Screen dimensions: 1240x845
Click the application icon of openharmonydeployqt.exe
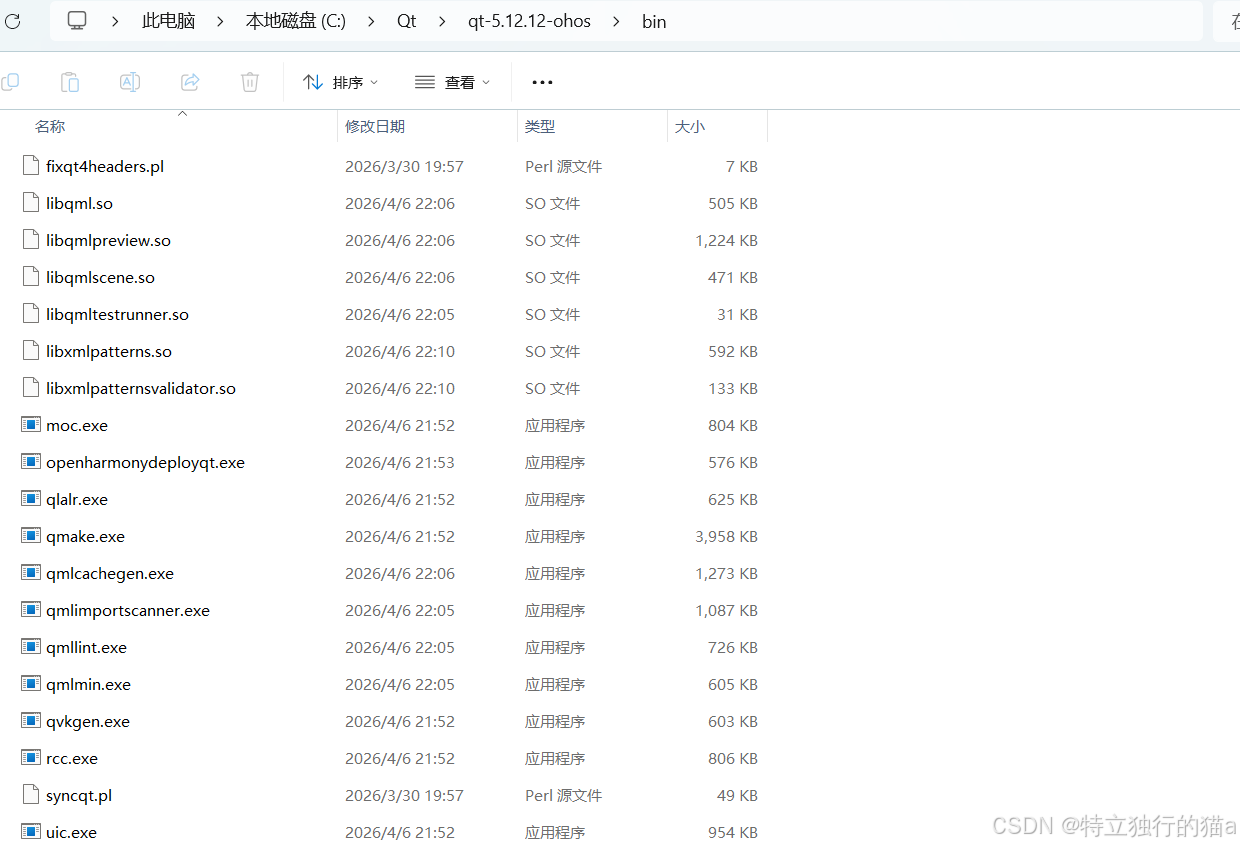point(30,462)
